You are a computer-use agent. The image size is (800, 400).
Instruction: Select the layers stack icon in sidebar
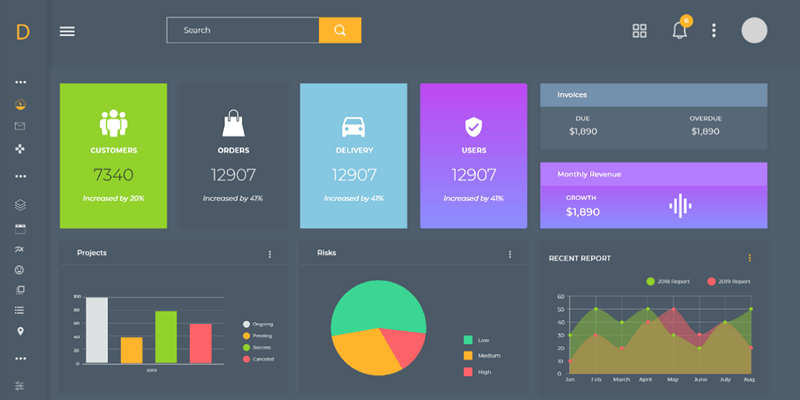click(x=20, y=205)
